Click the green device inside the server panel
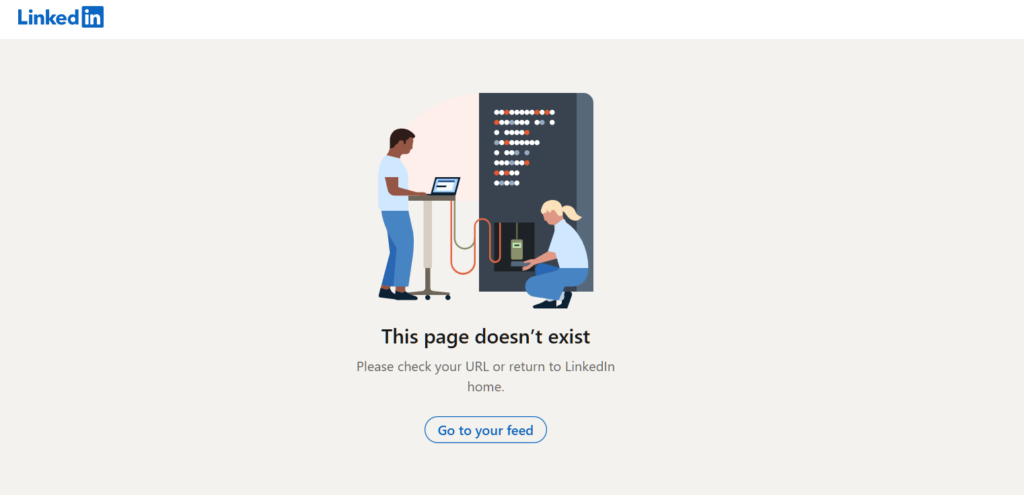The width and height of the screenshot is (1024, 495). 517,249
